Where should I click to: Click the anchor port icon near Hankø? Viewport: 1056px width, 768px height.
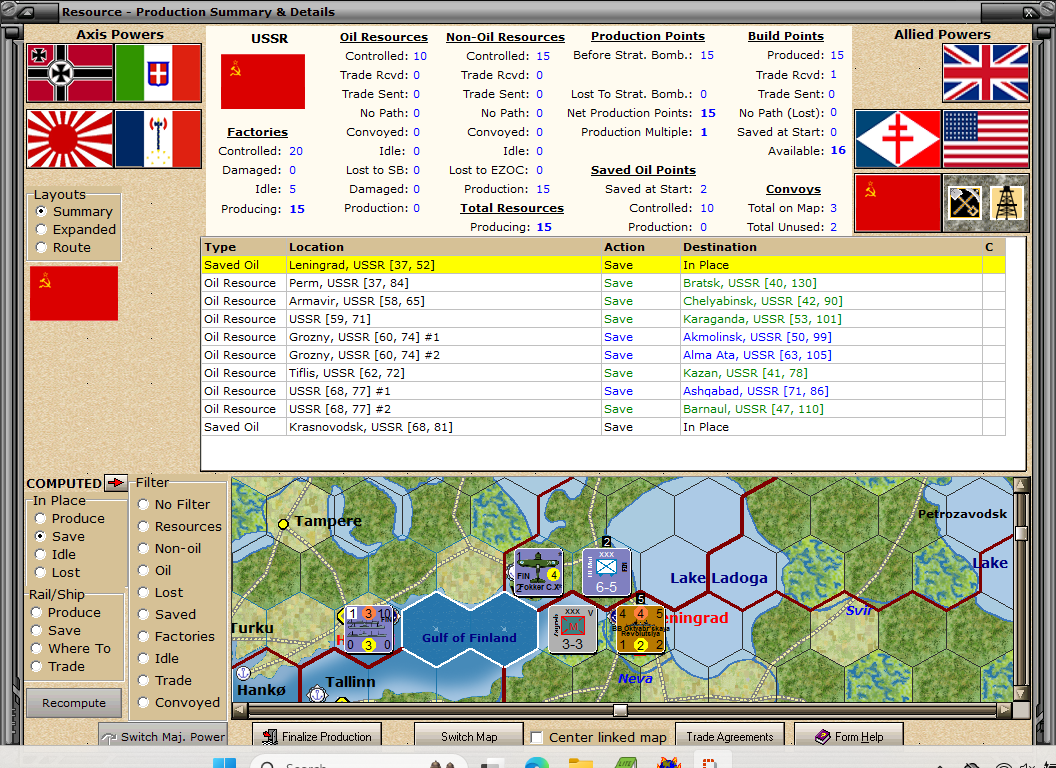[x=243, y=673]
